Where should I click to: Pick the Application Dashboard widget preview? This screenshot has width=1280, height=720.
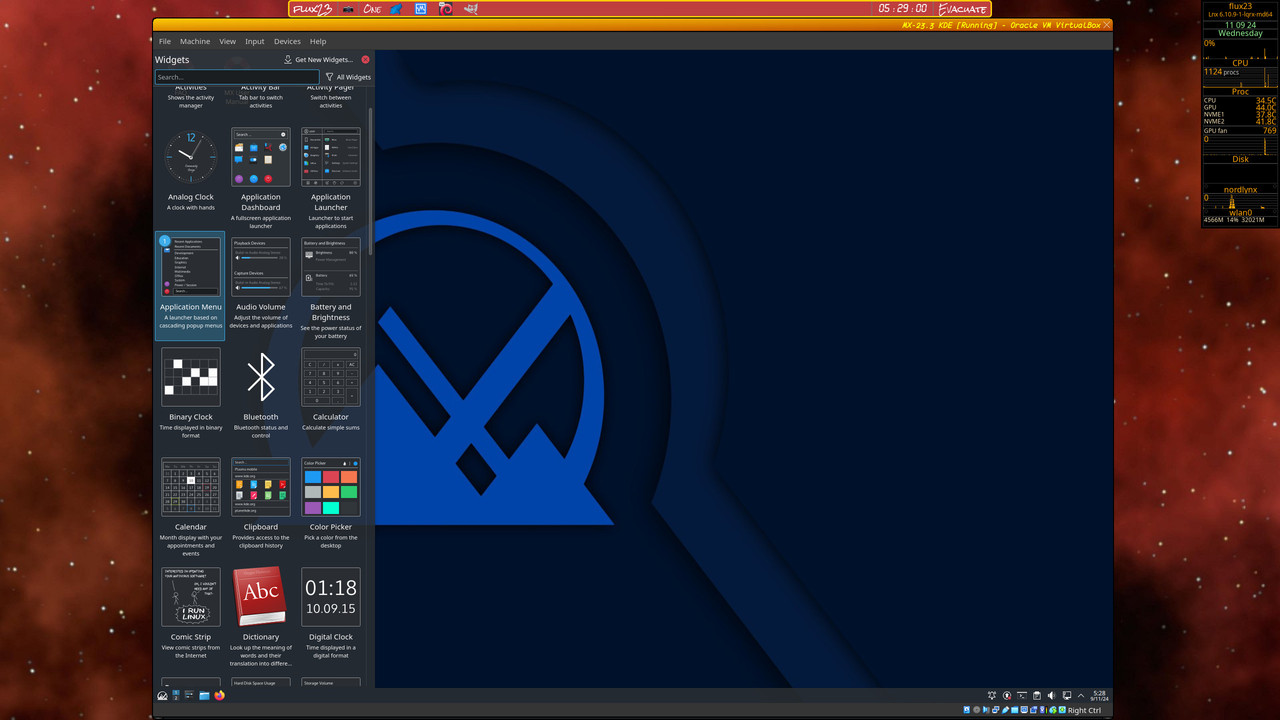tap(261, 157)
